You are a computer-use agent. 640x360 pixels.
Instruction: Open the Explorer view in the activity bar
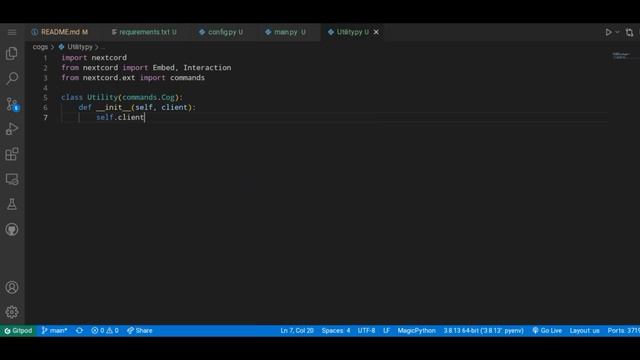(12, 53)
